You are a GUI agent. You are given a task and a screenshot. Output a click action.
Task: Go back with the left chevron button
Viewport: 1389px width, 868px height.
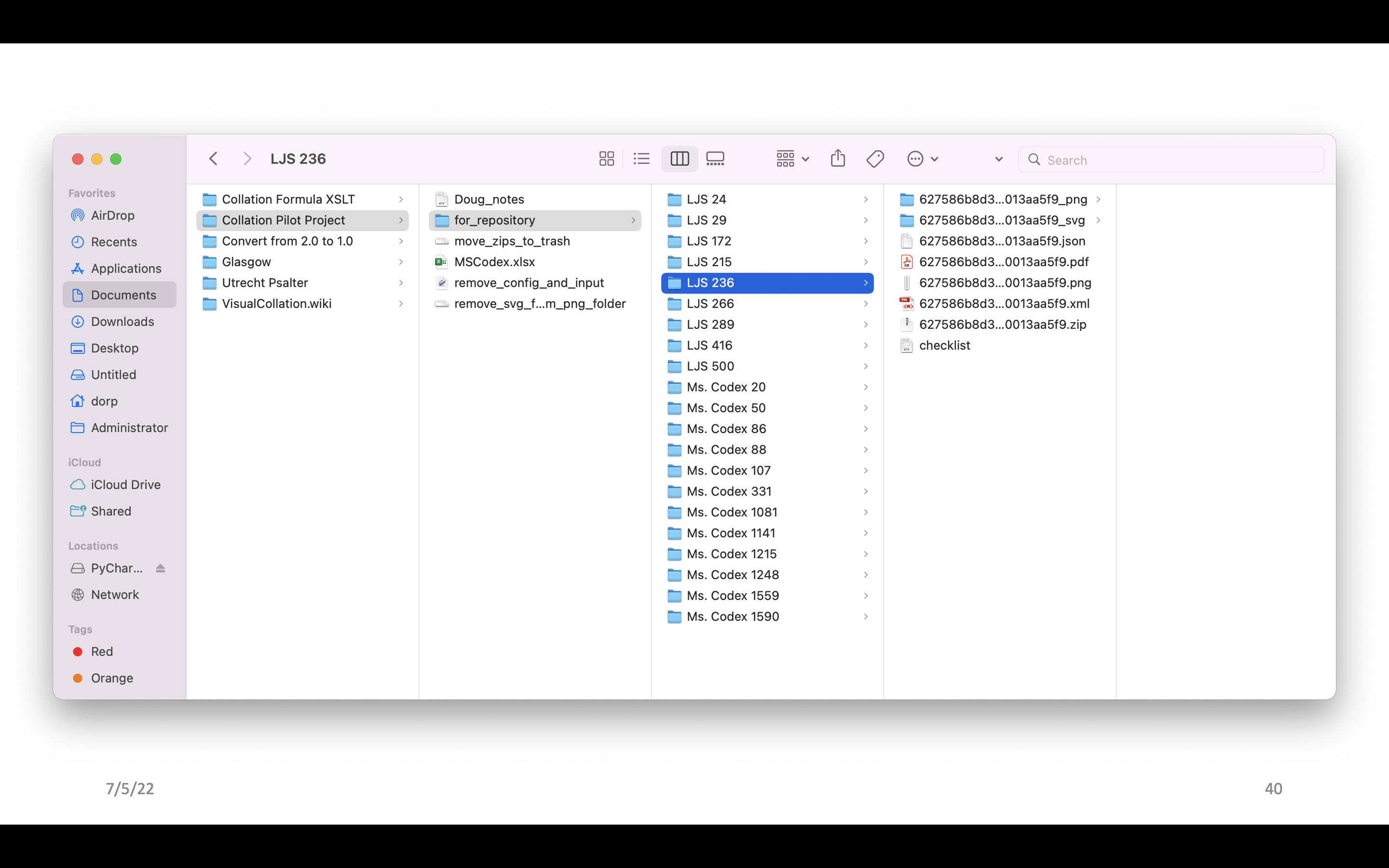tap(214, 159)
